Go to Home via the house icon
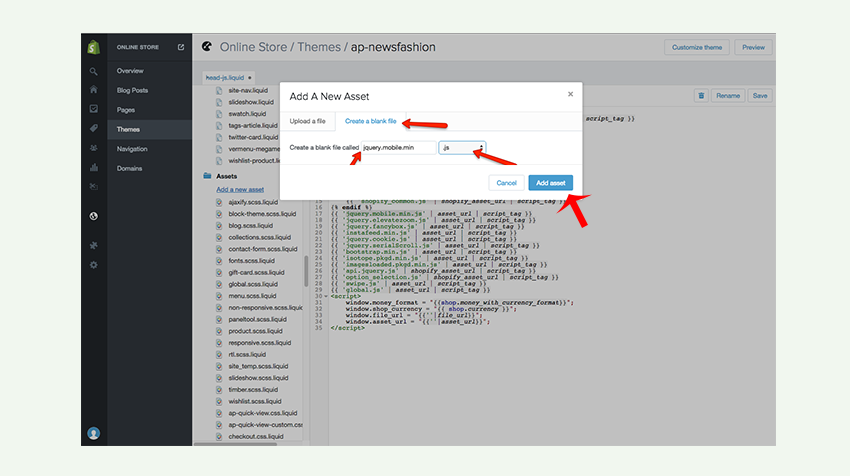This screenshot has height=476, width=850. coord(93,89)
